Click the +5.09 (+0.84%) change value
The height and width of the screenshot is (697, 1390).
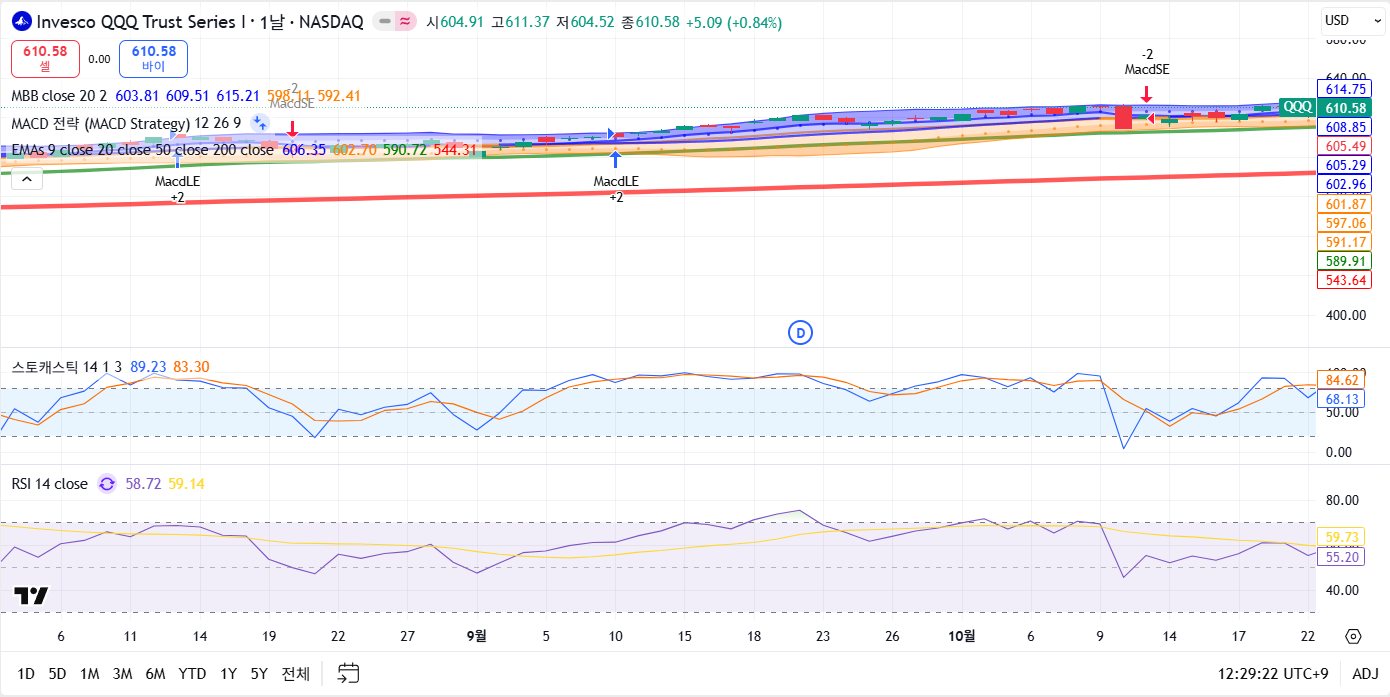734,22
